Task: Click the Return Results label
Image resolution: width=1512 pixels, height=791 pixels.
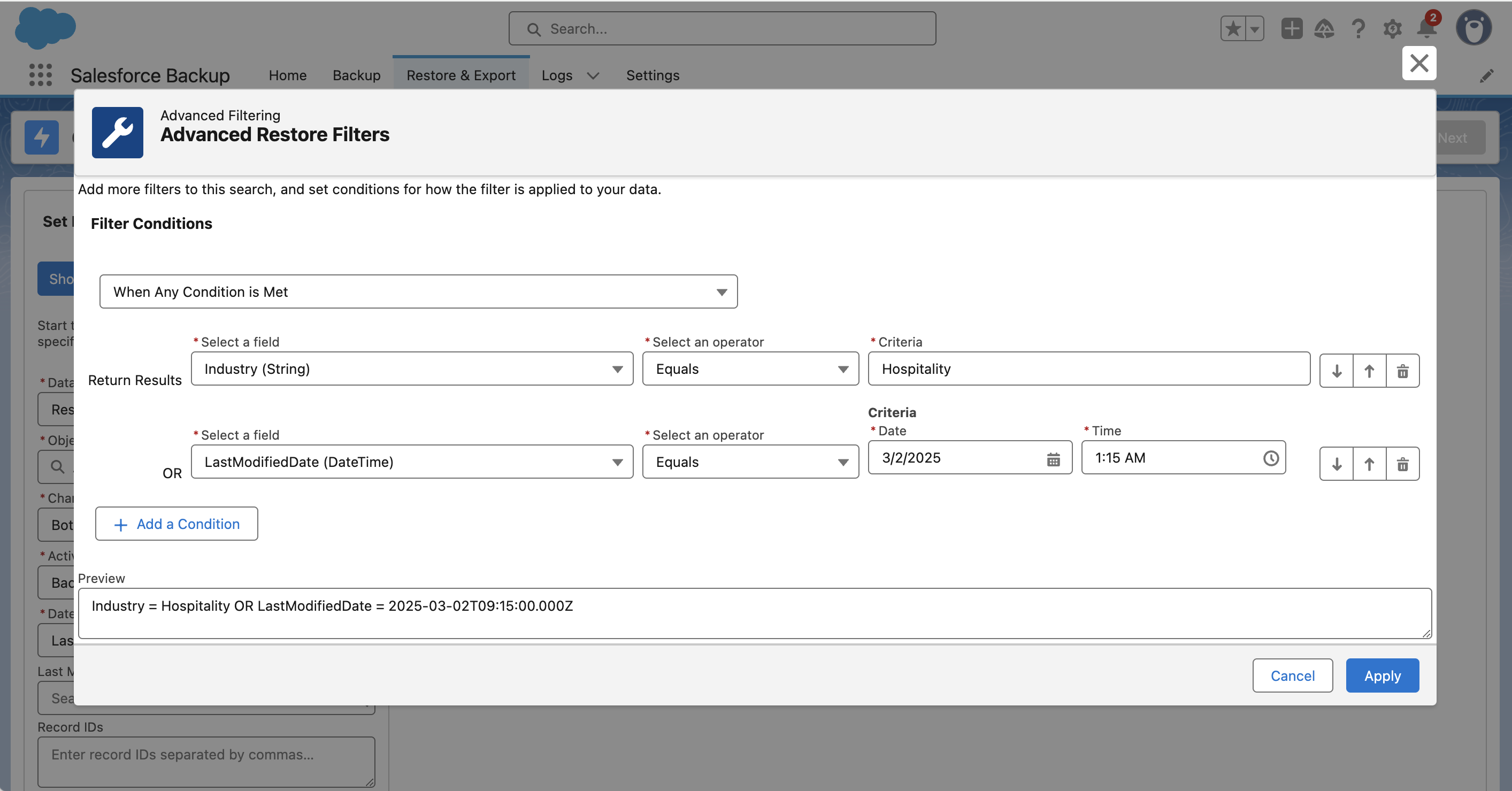Action: point(135,380)
